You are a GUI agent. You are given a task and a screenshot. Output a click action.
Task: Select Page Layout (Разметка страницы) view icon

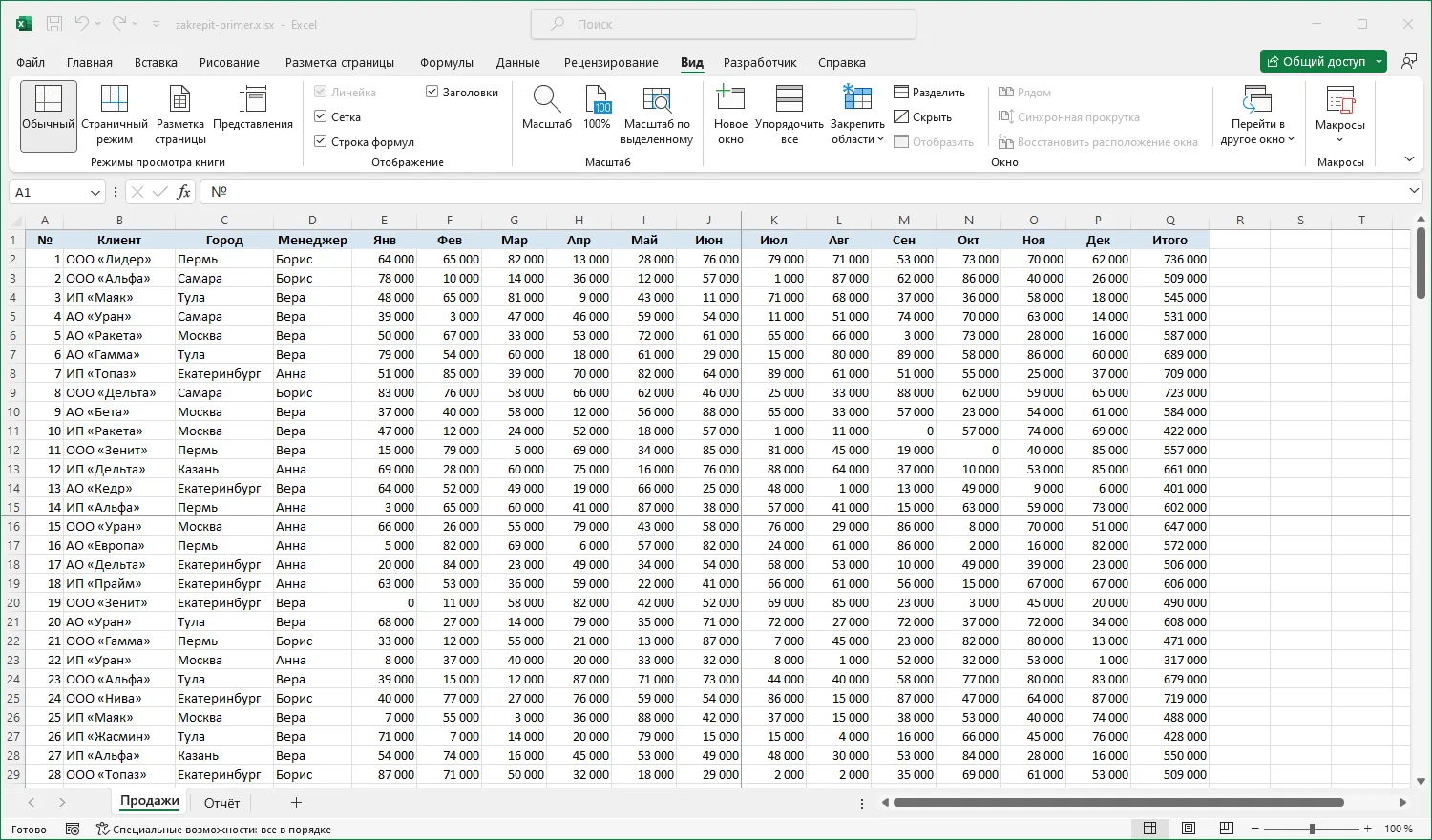point(180,115)
